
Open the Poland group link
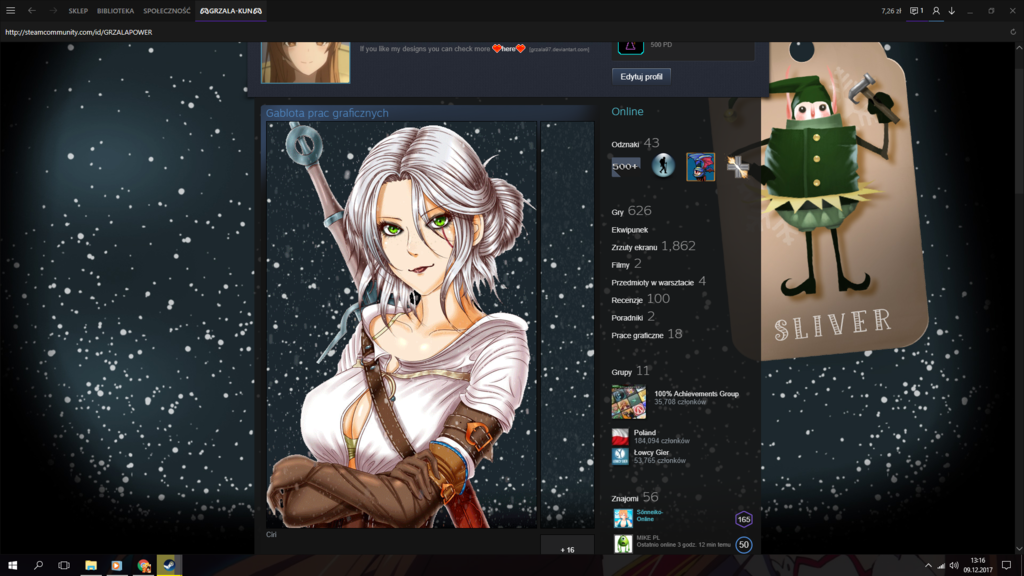(x=645, y=432)
